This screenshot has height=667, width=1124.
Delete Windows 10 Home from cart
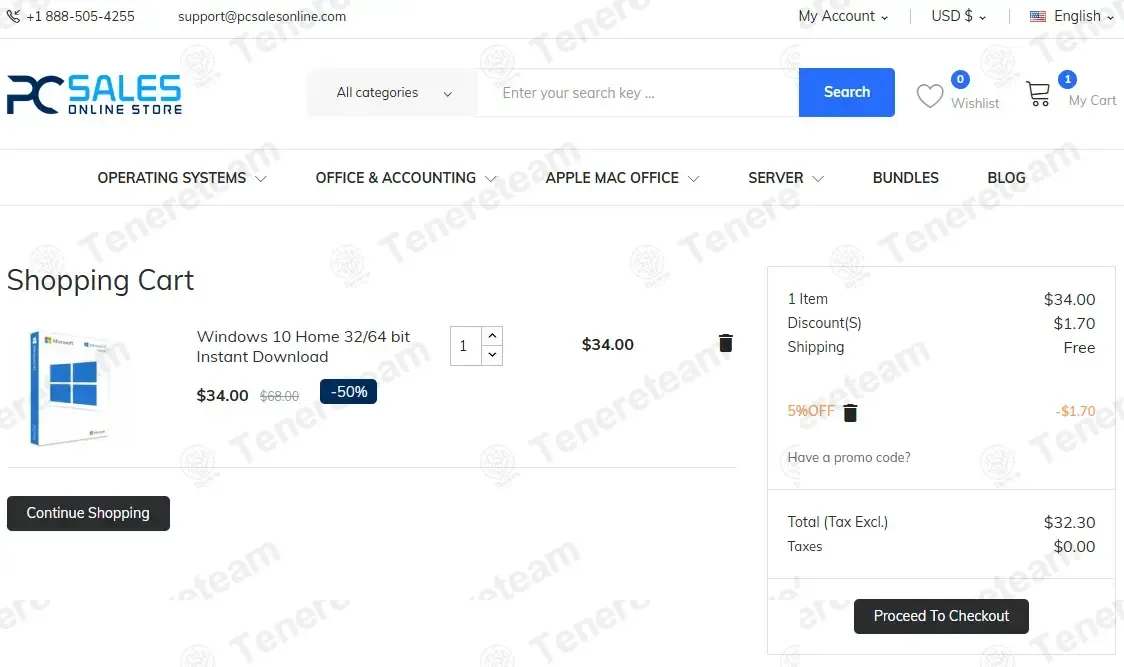(x=726, y=343)
